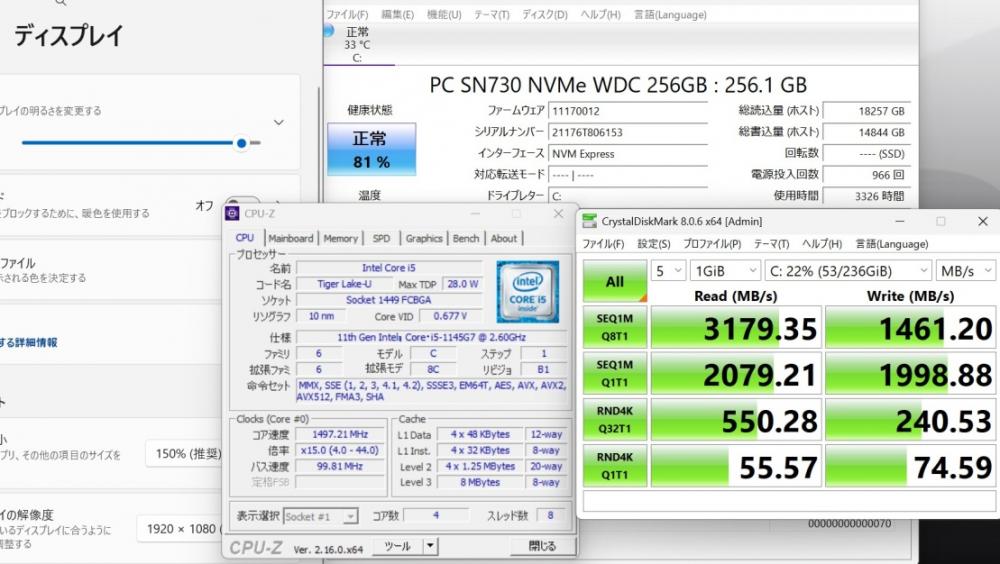Switch to the Memory tab in CPU-Z
The height and width of the screenshot is (564, 1000).
click(x=341, y=238)
